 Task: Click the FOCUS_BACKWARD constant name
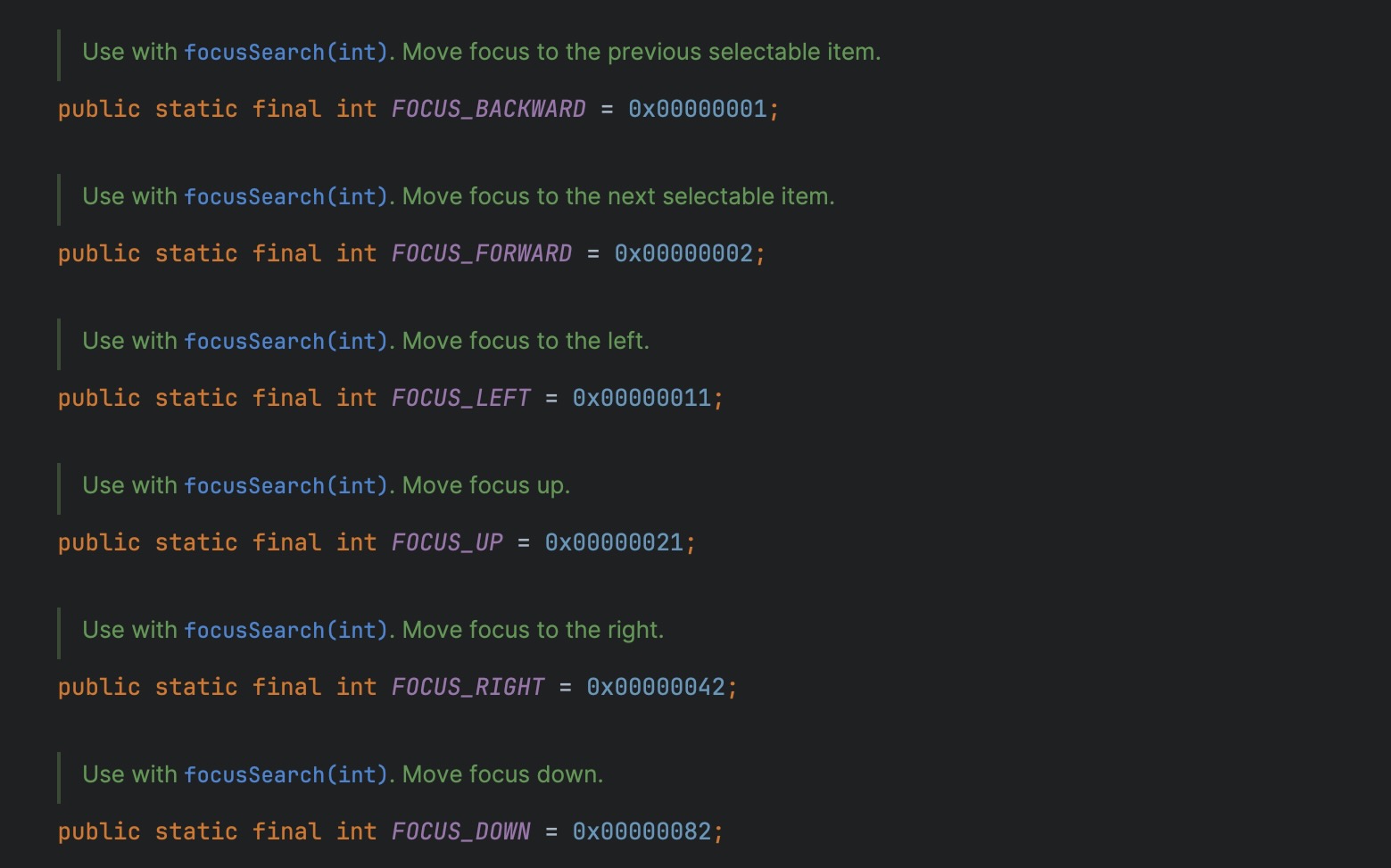tap(488, 109)
